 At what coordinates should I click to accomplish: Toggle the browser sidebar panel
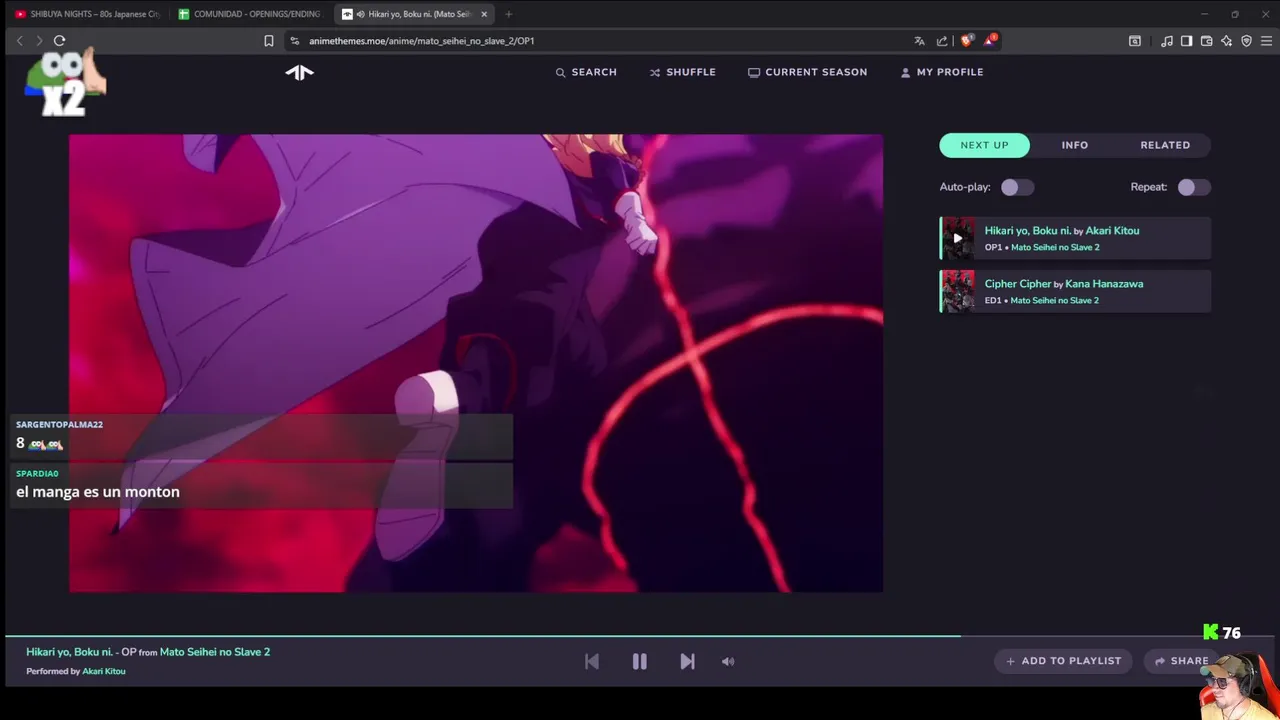1186,41
